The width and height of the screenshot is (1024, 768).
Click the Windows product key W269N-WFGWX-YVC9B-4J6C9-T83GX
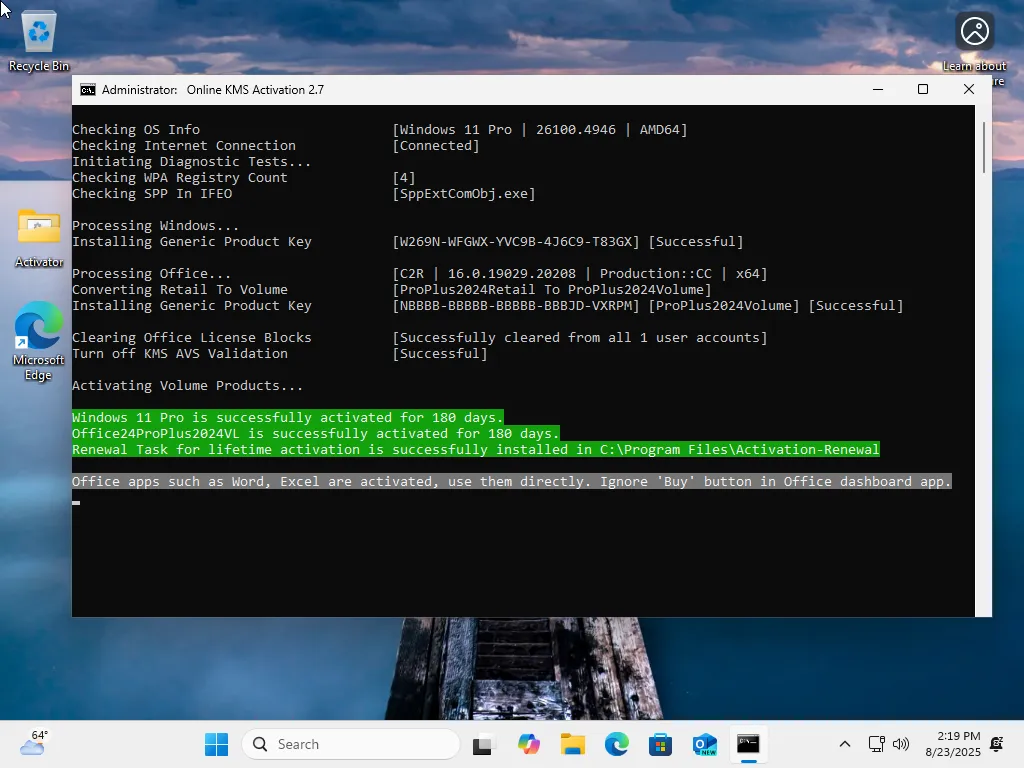516,242
